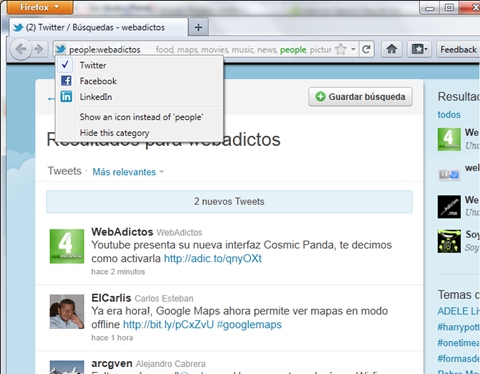Screen dimensions: 480x374
Task: Choose Facebook icon in people search menu
Action: 66,81
